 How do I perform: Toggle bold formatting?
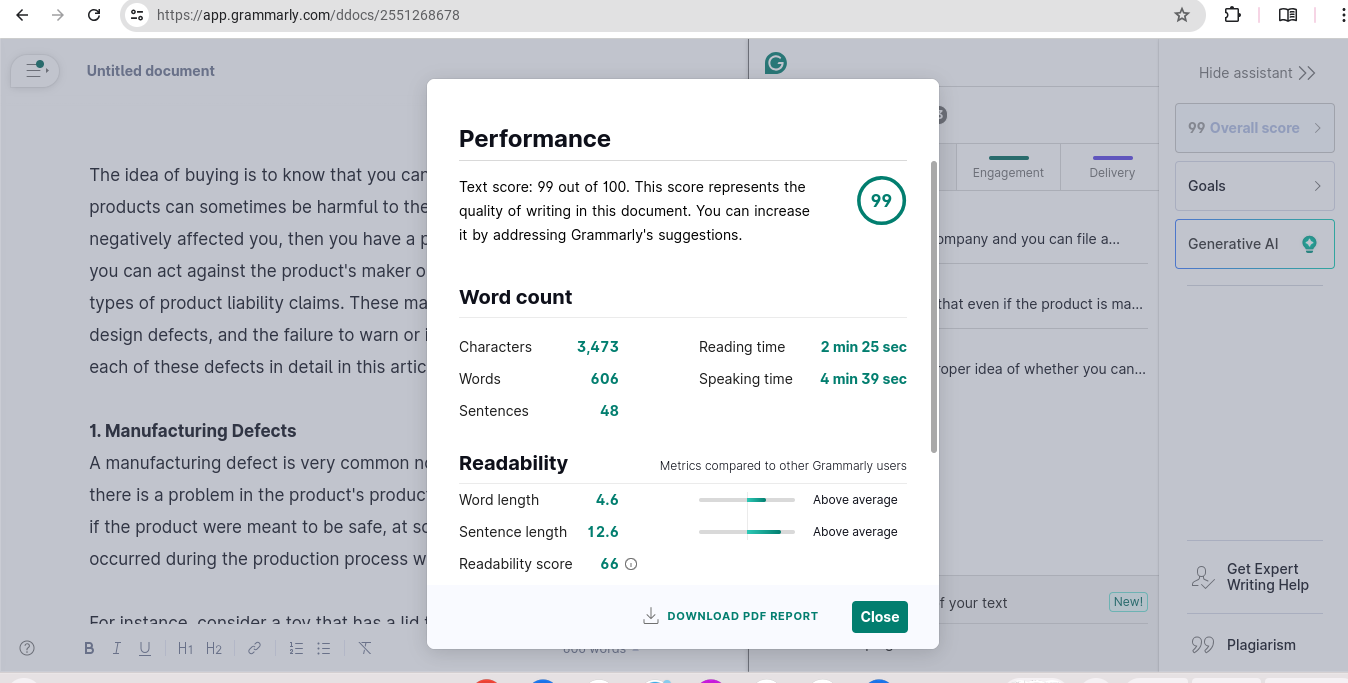(x=89, y=648)
